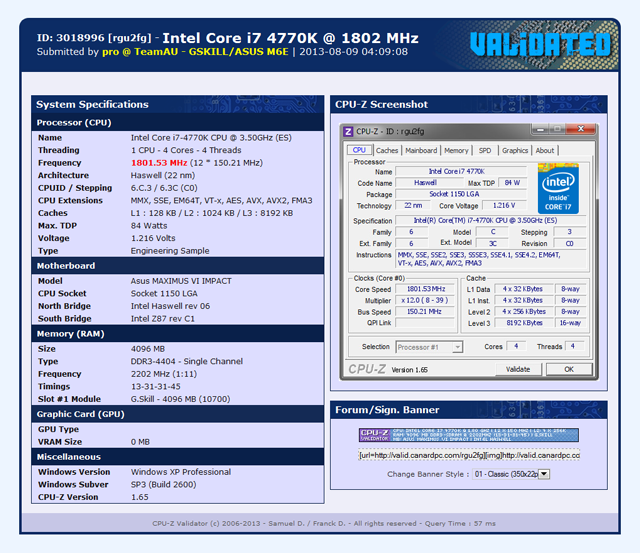Image resolution: width=640 pixels, height=553 pixels.
Task: Click the 'Processor (CPU)' section header
Action: tap(178, 122)
